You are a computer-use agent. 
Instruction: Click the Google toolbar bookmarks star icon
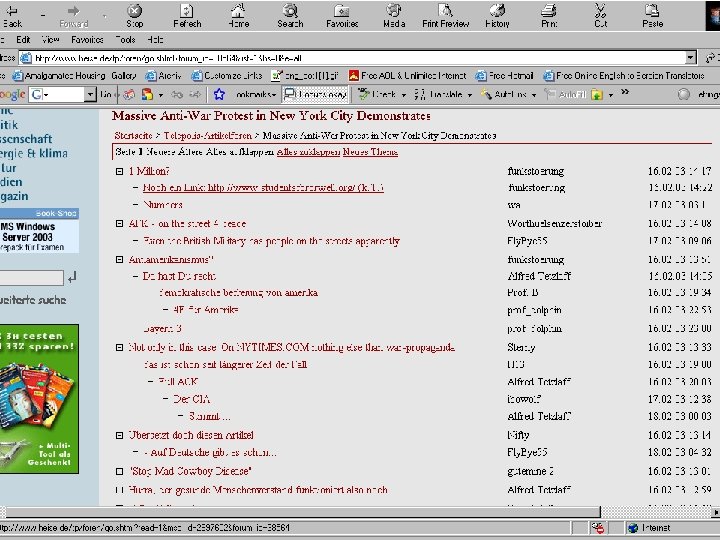[219, 94]
